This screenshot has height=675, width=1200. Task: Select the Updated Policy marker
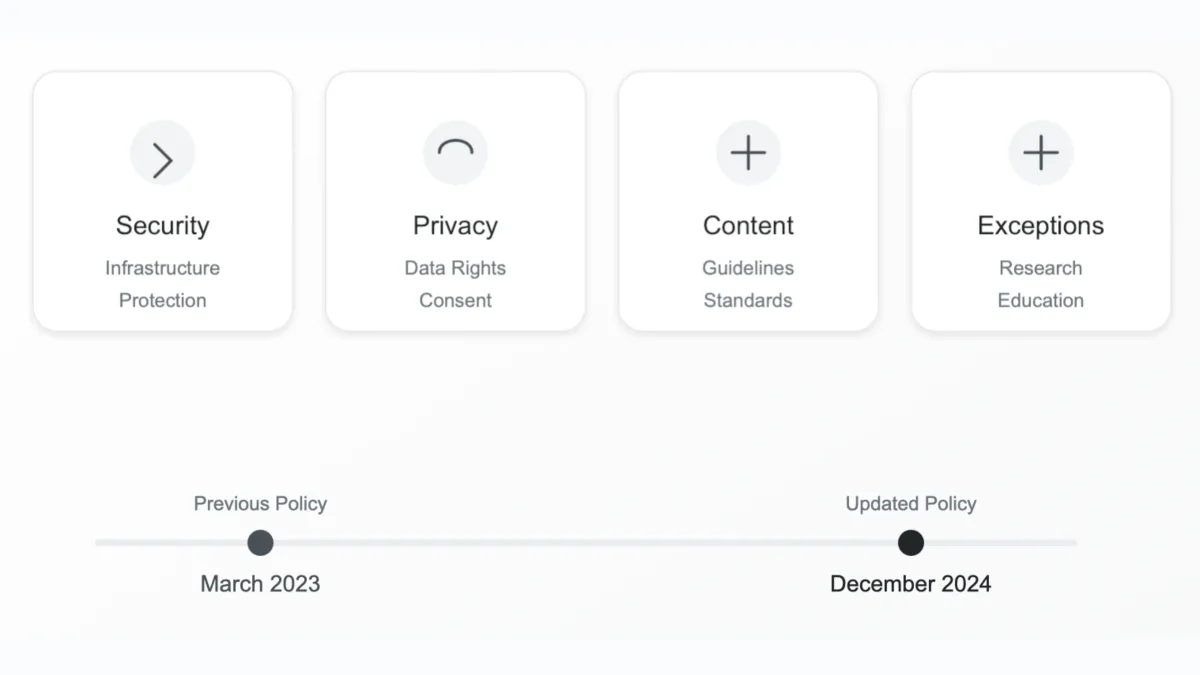click(x=910, y=542)
